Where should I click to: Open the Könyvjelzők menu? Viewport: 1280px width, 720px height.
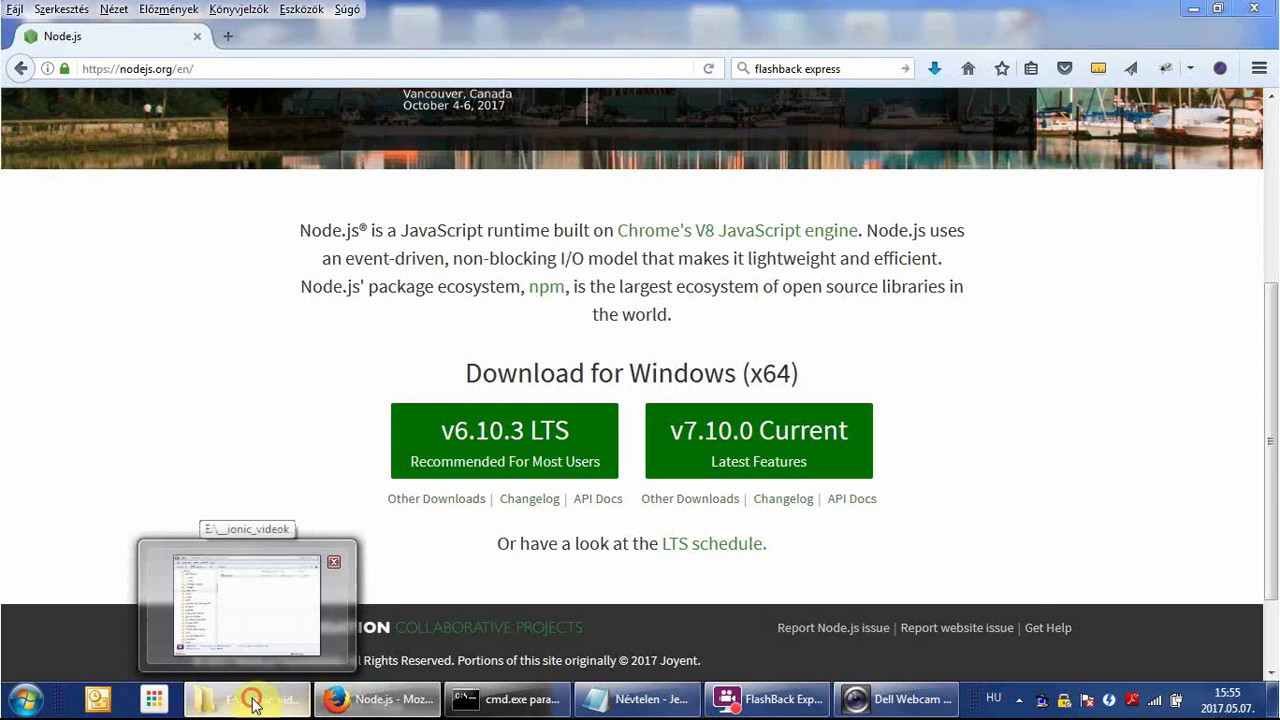coord(239,9)
